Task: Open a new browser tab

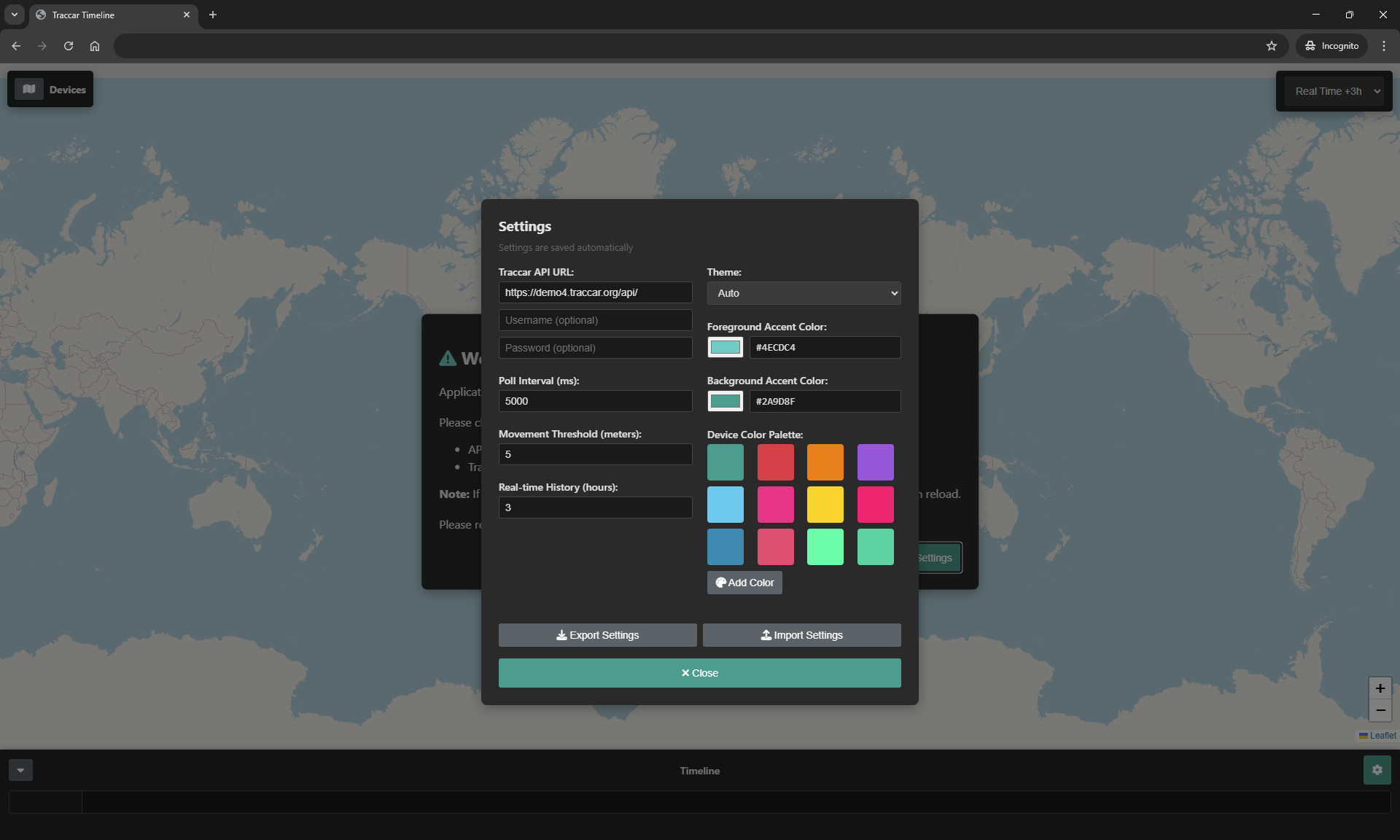Action: (x=213, y=15)
